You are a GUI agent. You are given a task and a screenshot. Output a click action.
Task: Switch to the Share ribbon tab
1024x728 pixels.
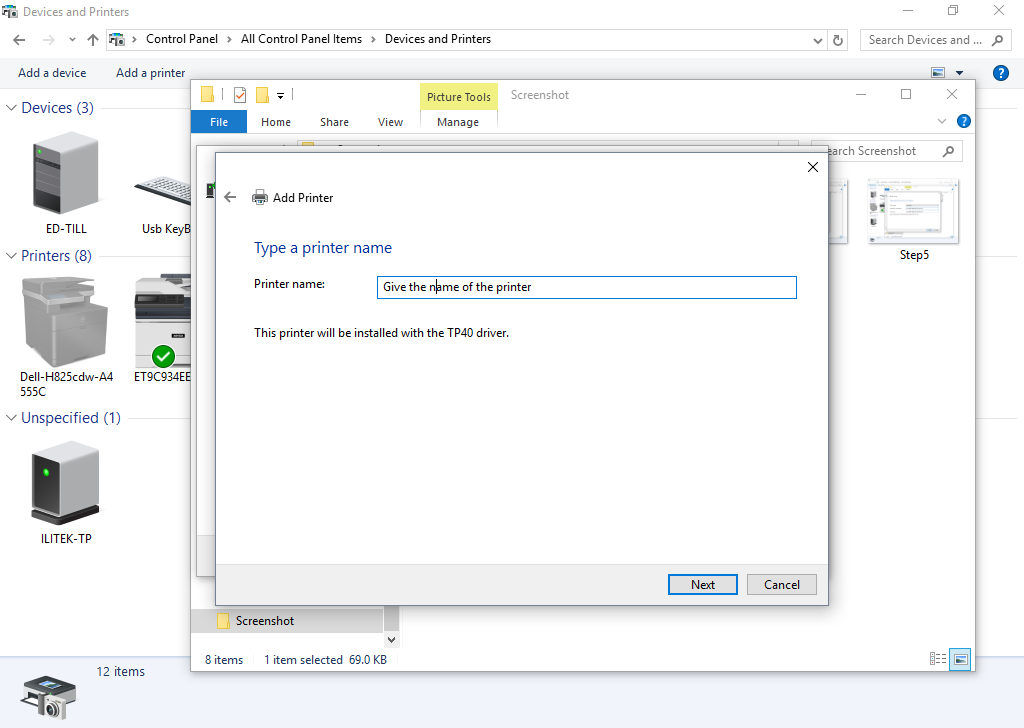[x=334, y=122]
